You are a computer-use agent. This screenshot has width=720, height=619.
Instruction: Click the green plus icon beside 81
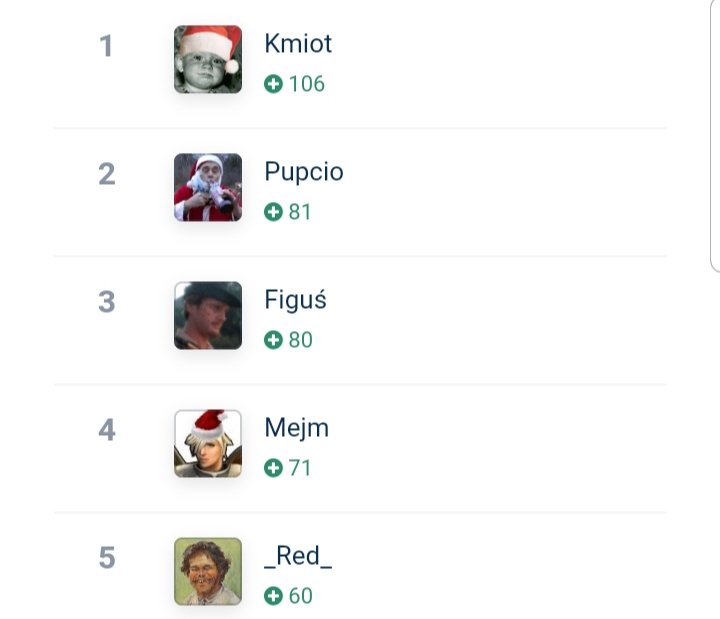tap(273, 212)
